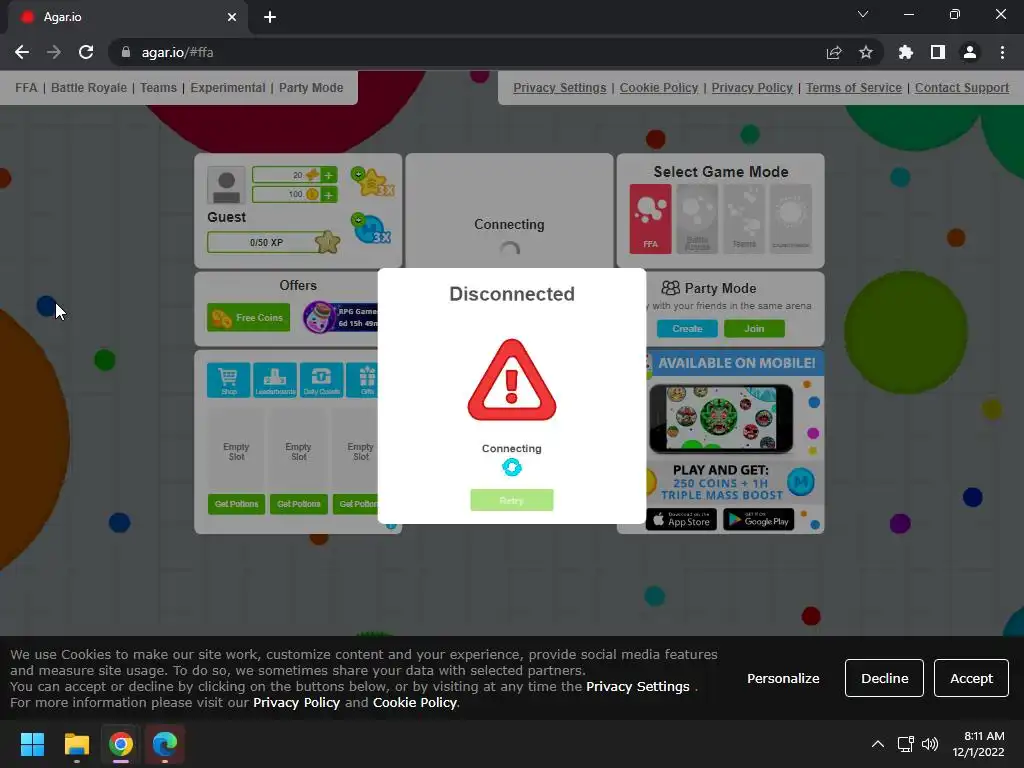
Task: Open the Daily Quests icon
Action: coord(321,379)
